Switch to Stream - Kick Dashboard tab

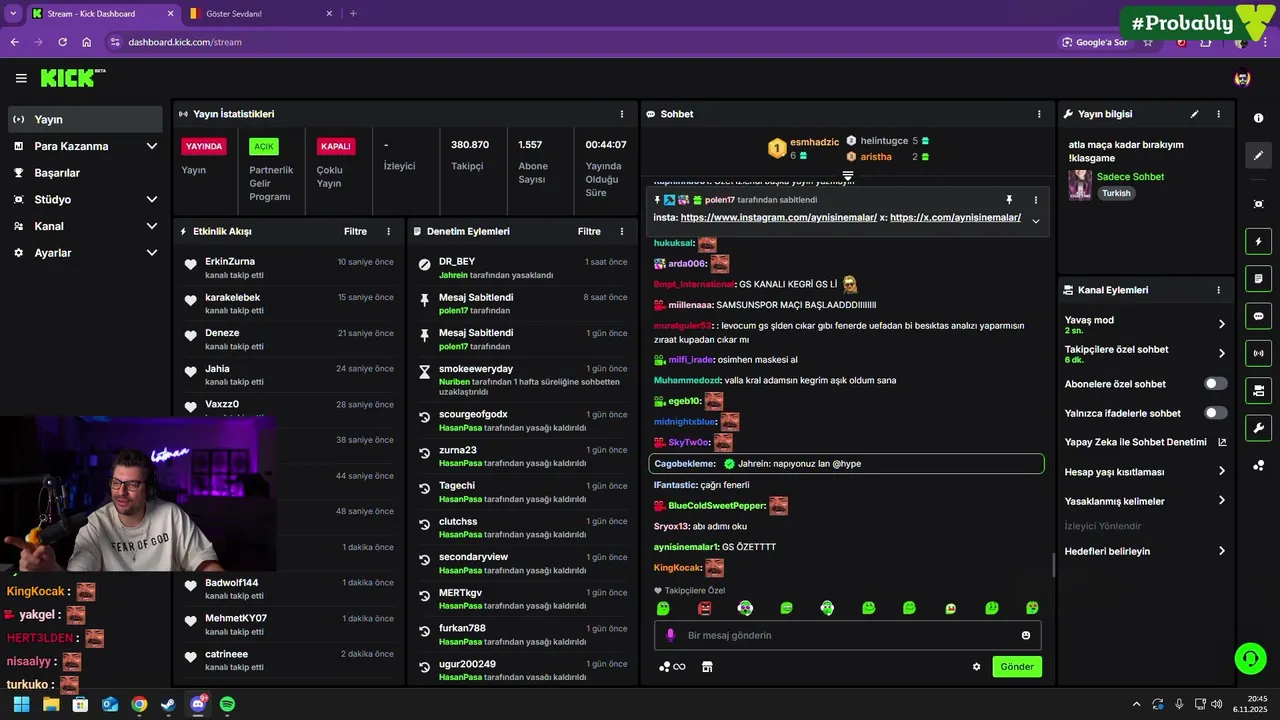[x=102, y=13]
